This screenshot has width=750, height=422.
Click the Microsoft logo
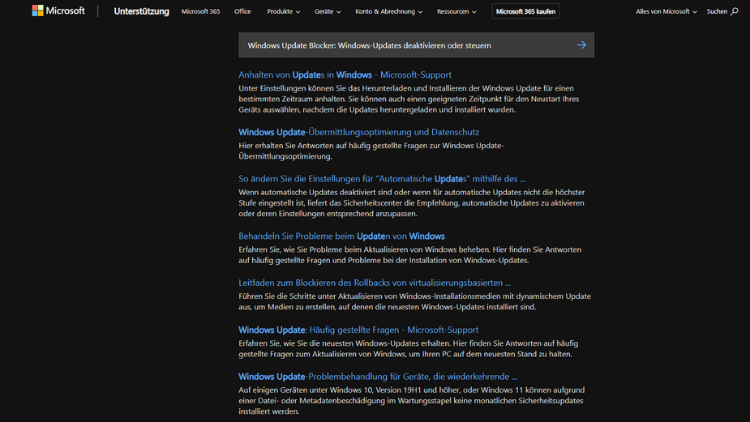(x=58, y=11)
